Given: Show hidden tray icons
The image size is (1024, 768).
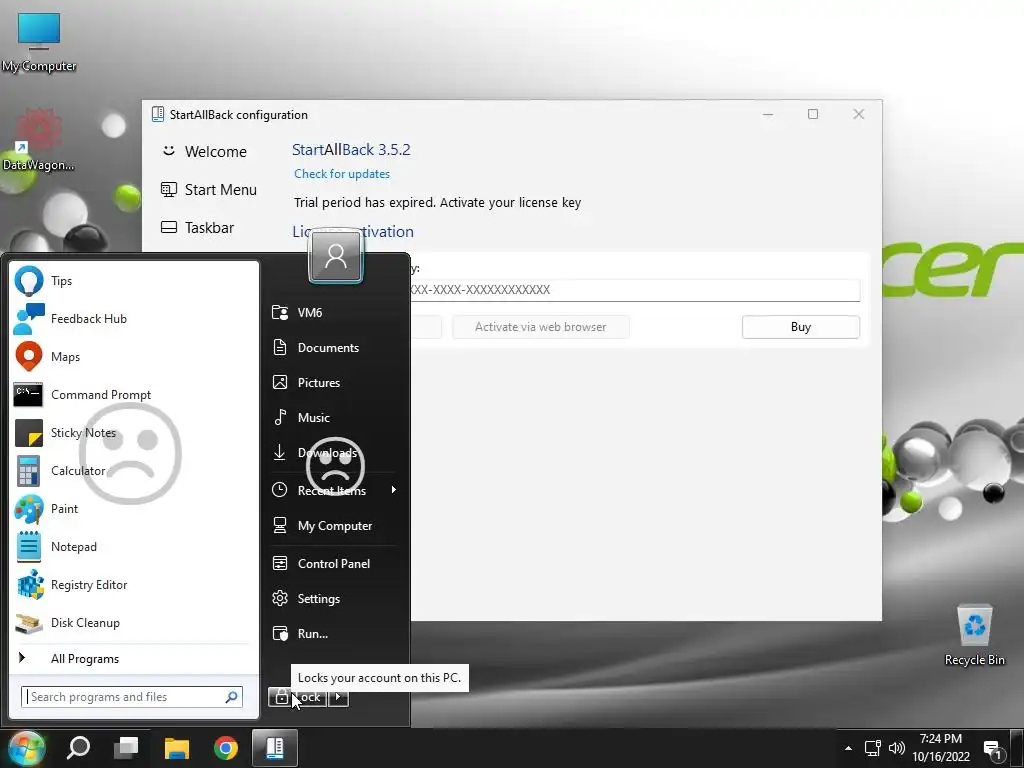Looking at the screenshot, I should pos(848,748).
